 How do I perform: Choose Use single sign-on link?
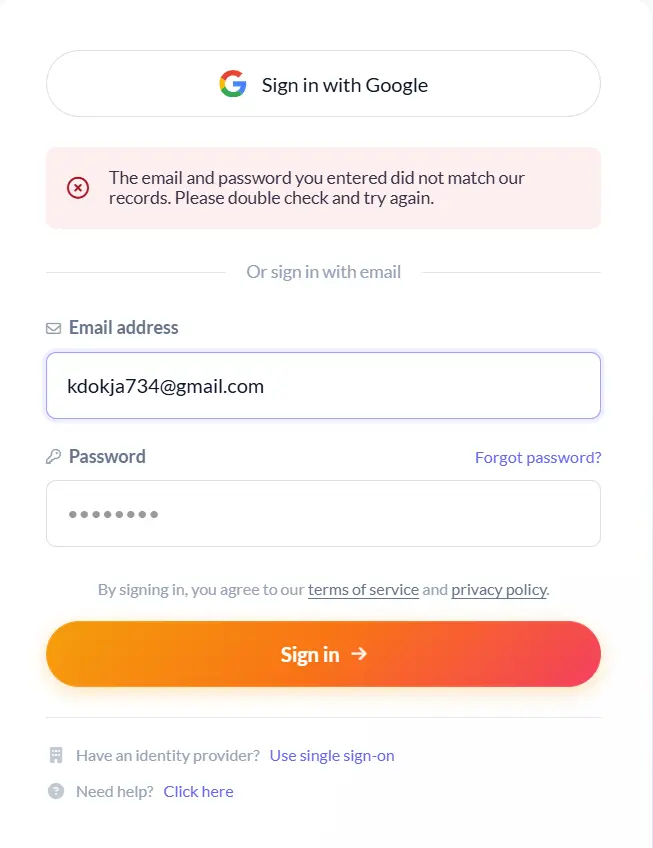coord(332,756)
